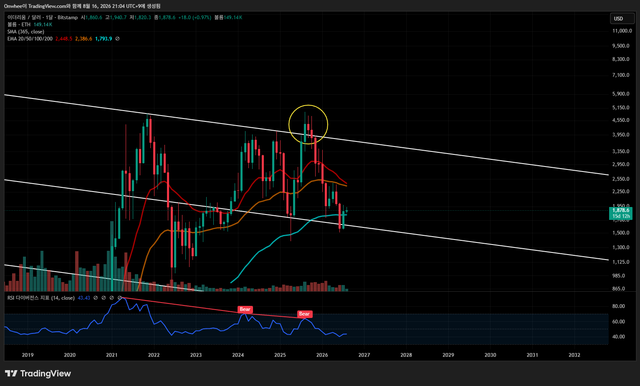This screenshot has height=386, width=640.
Task: Click the 7,100.0 price axis label
Action: click(x=621, y=75)
